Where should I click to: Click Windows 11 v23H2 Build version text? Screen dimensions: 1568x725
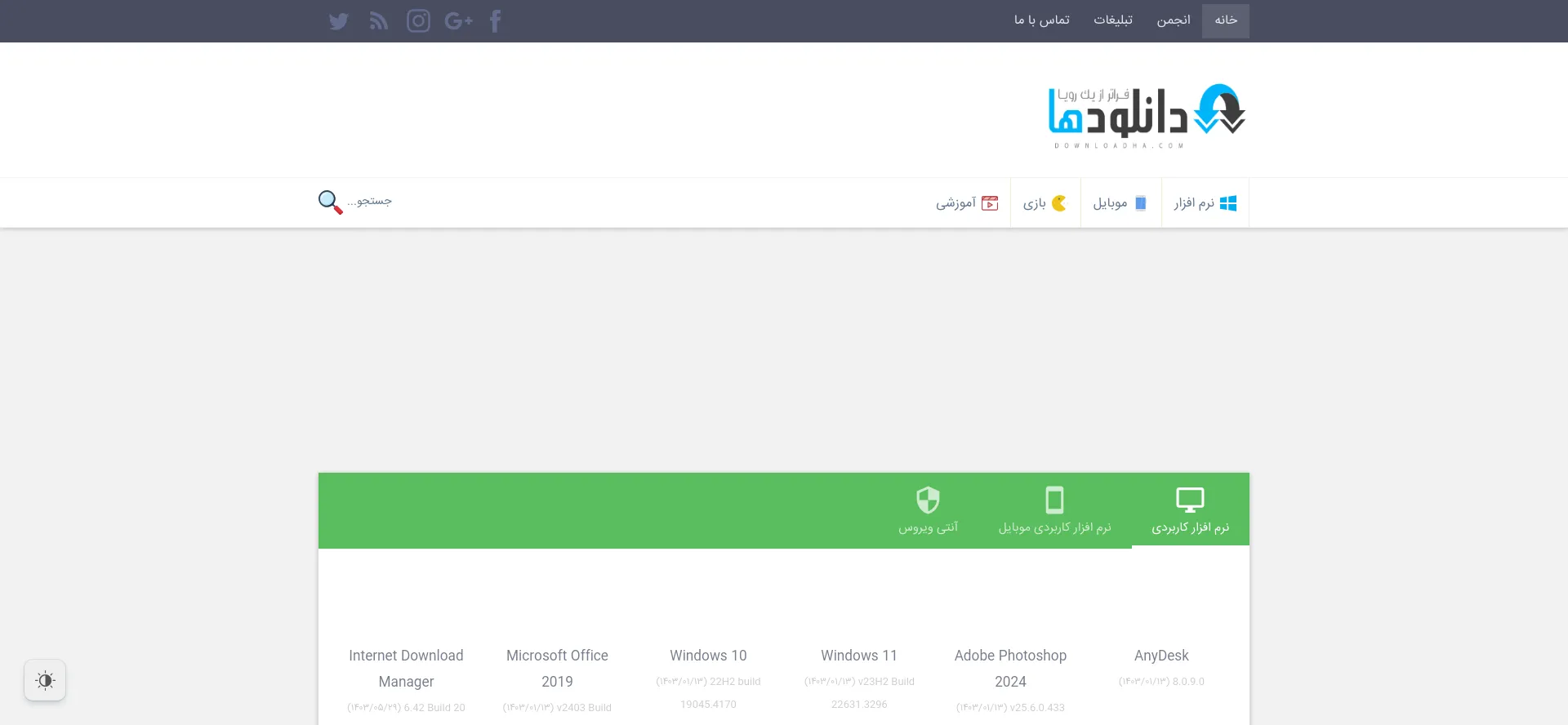[859, 693]
